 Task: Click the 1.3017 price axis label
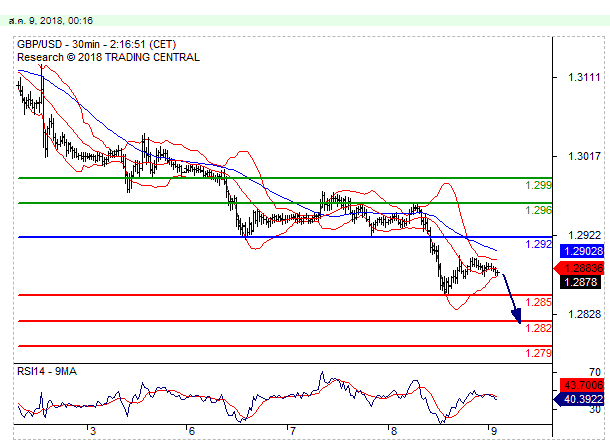(x=584, y=156)
